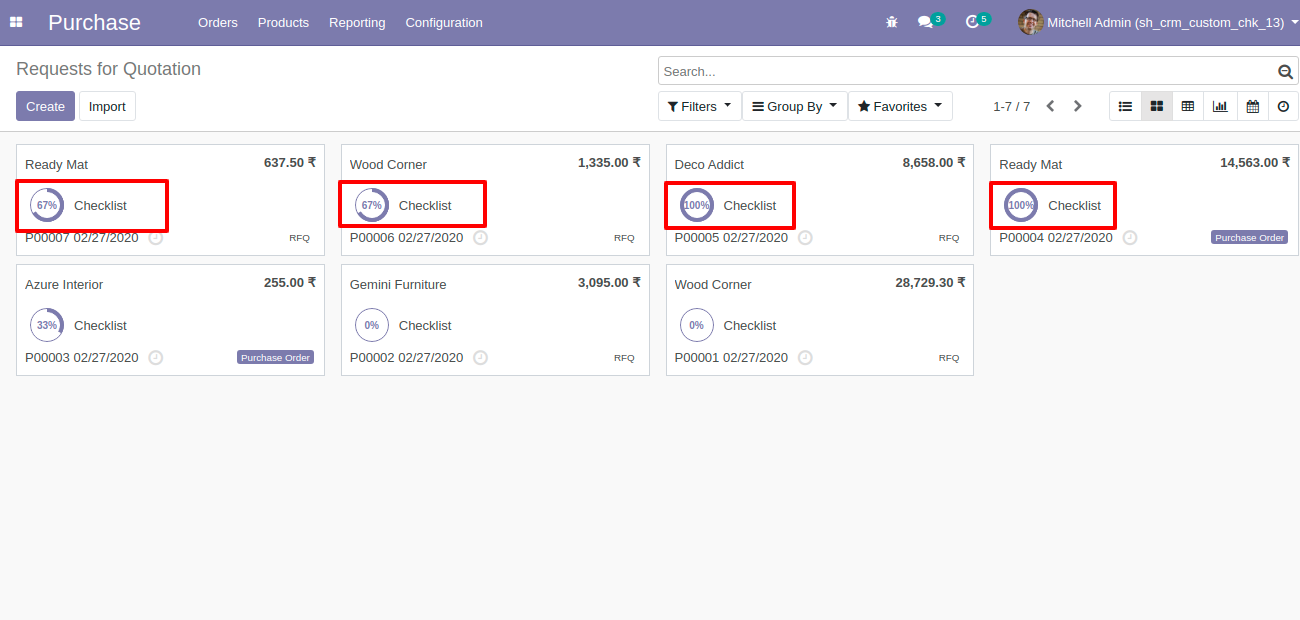This screenshot has height=620, width=1300.
Task: Click activity clock on P00006 card
Action: pos(480,238)
